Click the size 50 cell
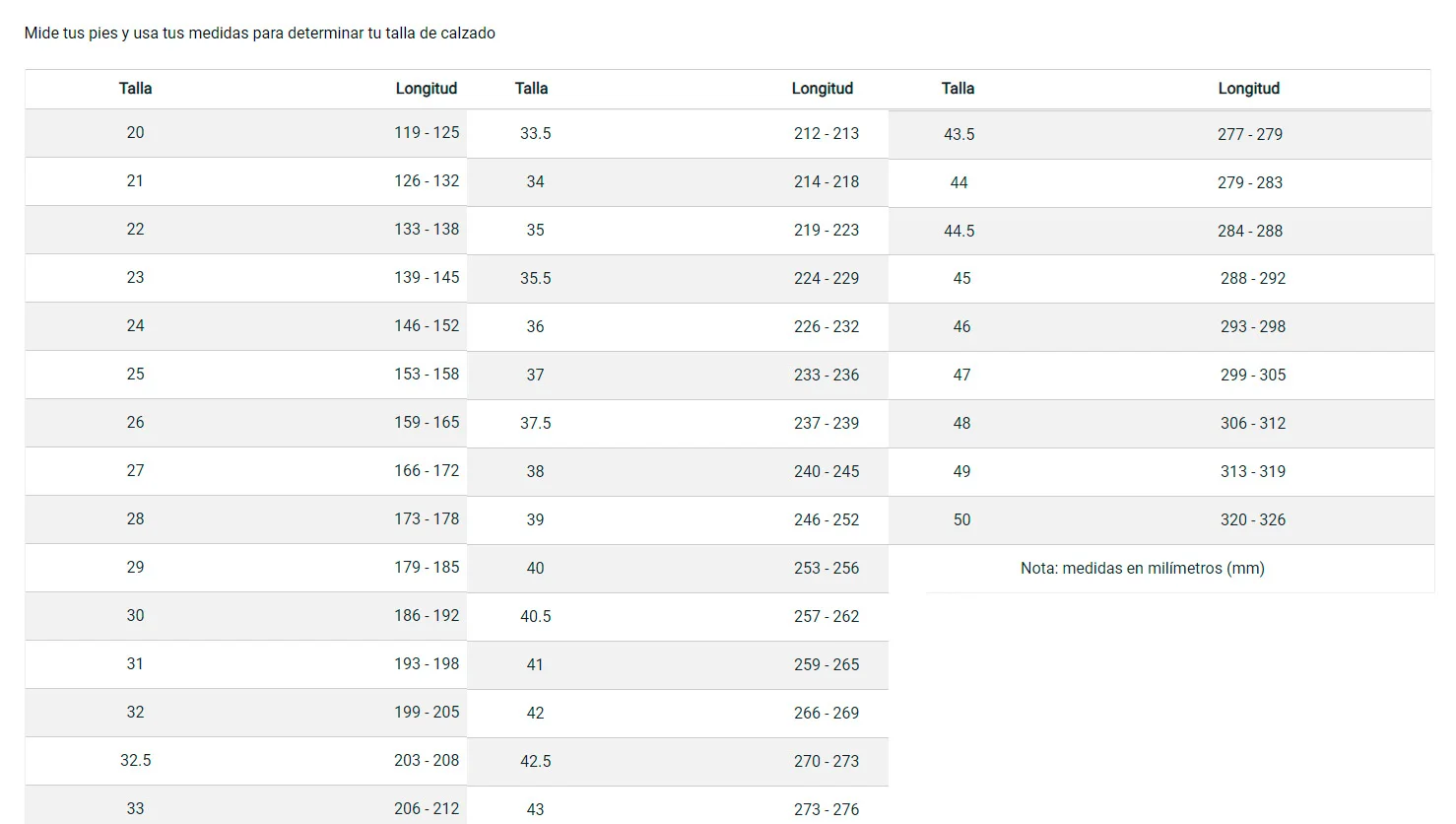The width and height of the screenshot is (1456, 824). coord(961,519)
